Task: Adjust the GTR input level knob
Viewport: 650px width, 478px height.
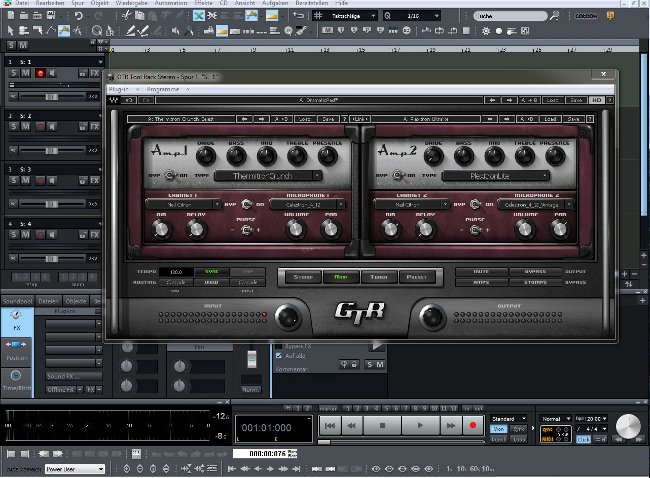Action: tap(289, 317)
